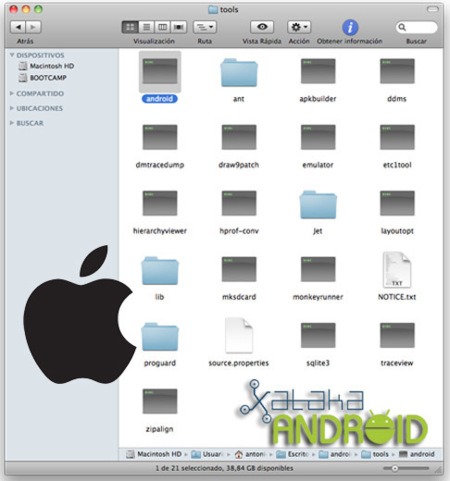The width and height of the screenshot is (450, 481).
Task: Select the draw9patch executable icon
Action: [239, 137]
